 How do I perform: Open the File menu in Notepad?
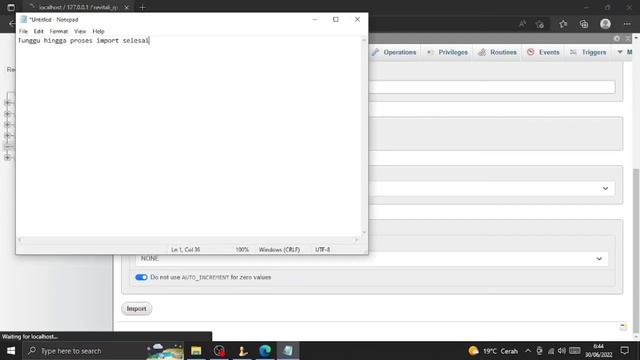(x=23, y=31)
